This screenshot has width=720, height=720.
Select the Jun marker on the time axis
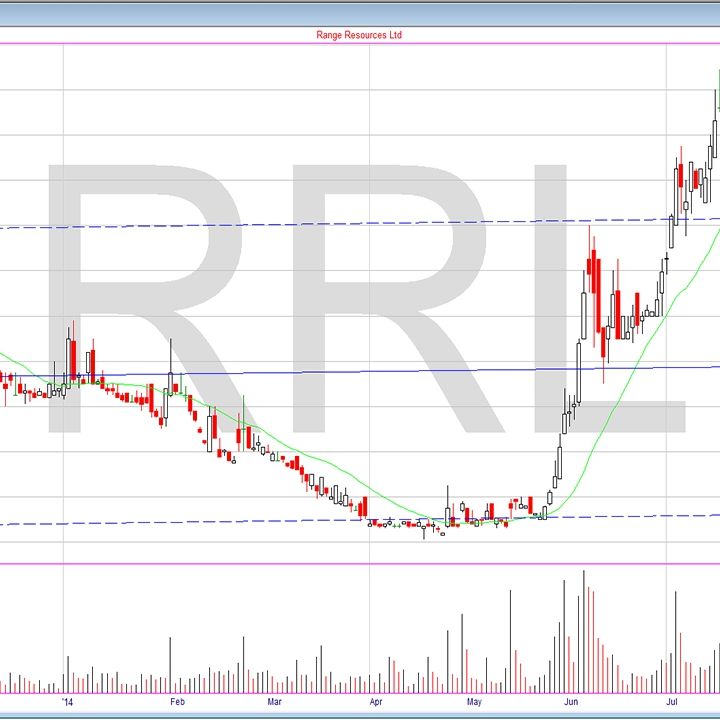click(570, 701)
